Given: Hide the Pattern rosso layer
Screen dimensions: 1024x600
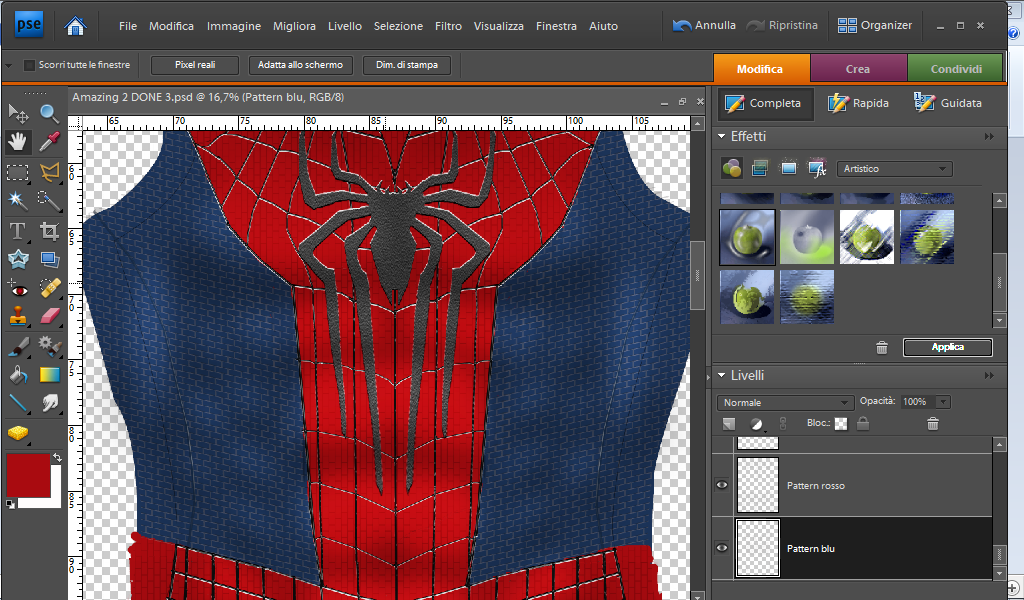Looking at the screenshot, I should pos(722,485).
